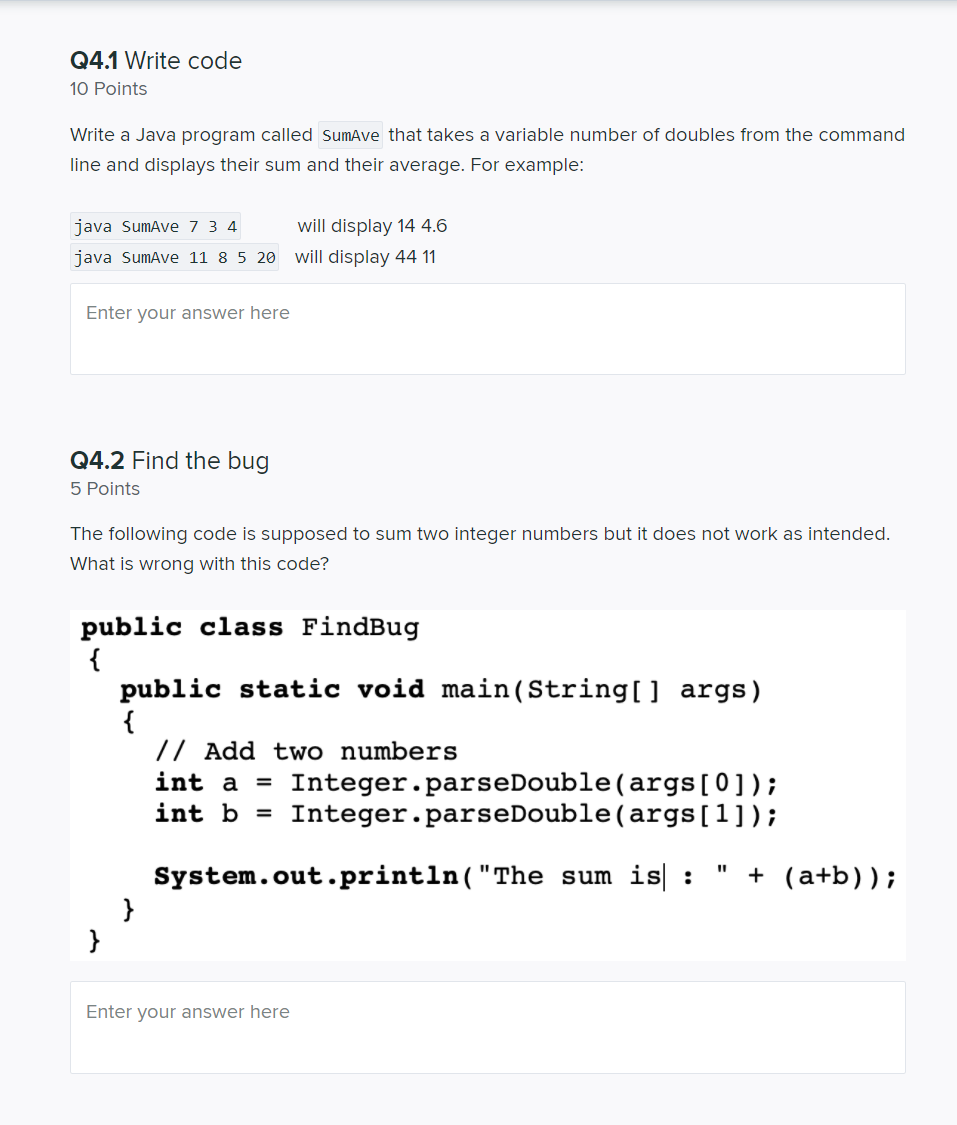Select the text 'will display 14 4.6'
Screen dimensions: 957x1125
(x=371, y=226)
